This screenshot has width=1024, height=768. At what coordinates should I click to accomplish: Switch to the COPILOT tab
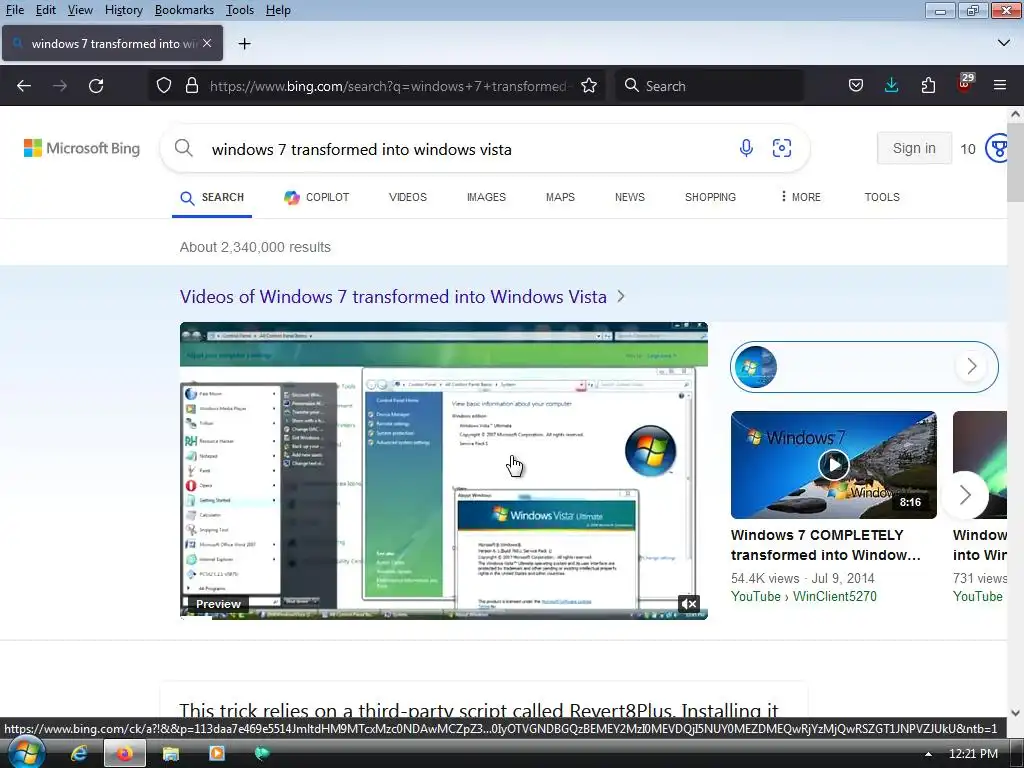pos(317,197)
